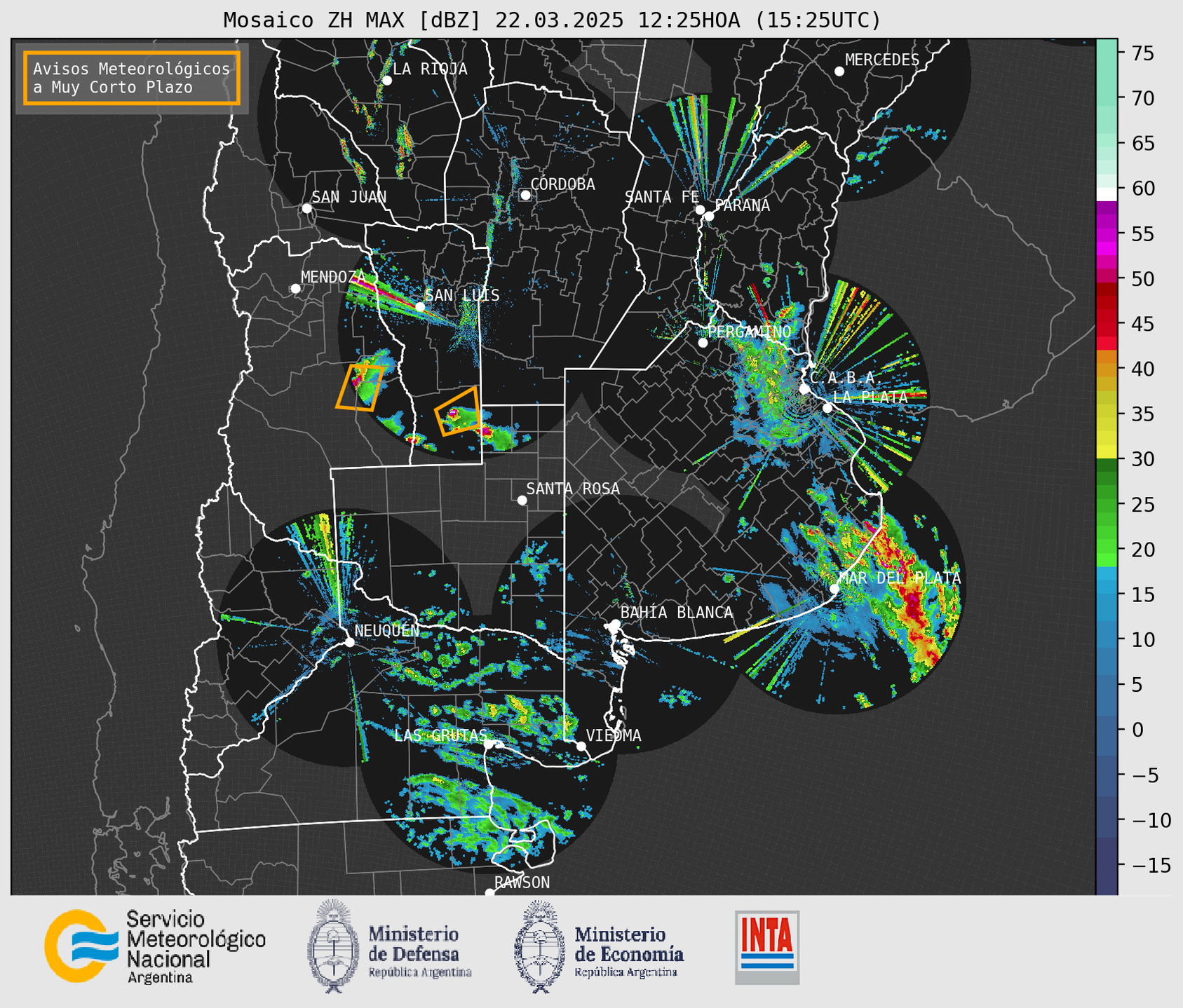Click the white dot marking Mercedes
The image size is (1183, 1008).
tap(839, 71)
